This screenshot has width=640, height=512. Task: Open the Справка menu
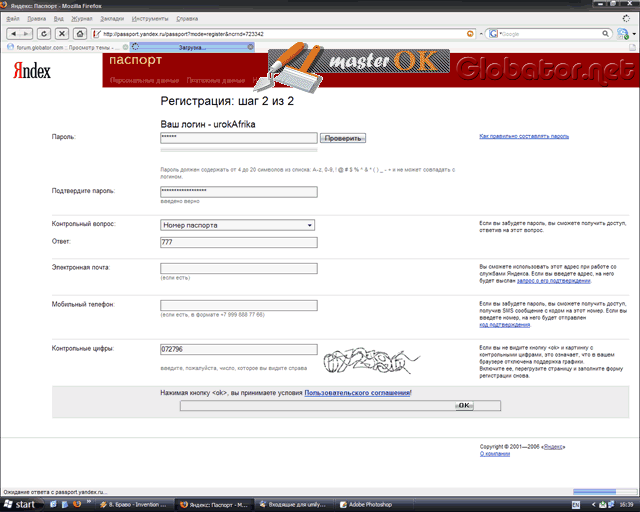(187, 19)
